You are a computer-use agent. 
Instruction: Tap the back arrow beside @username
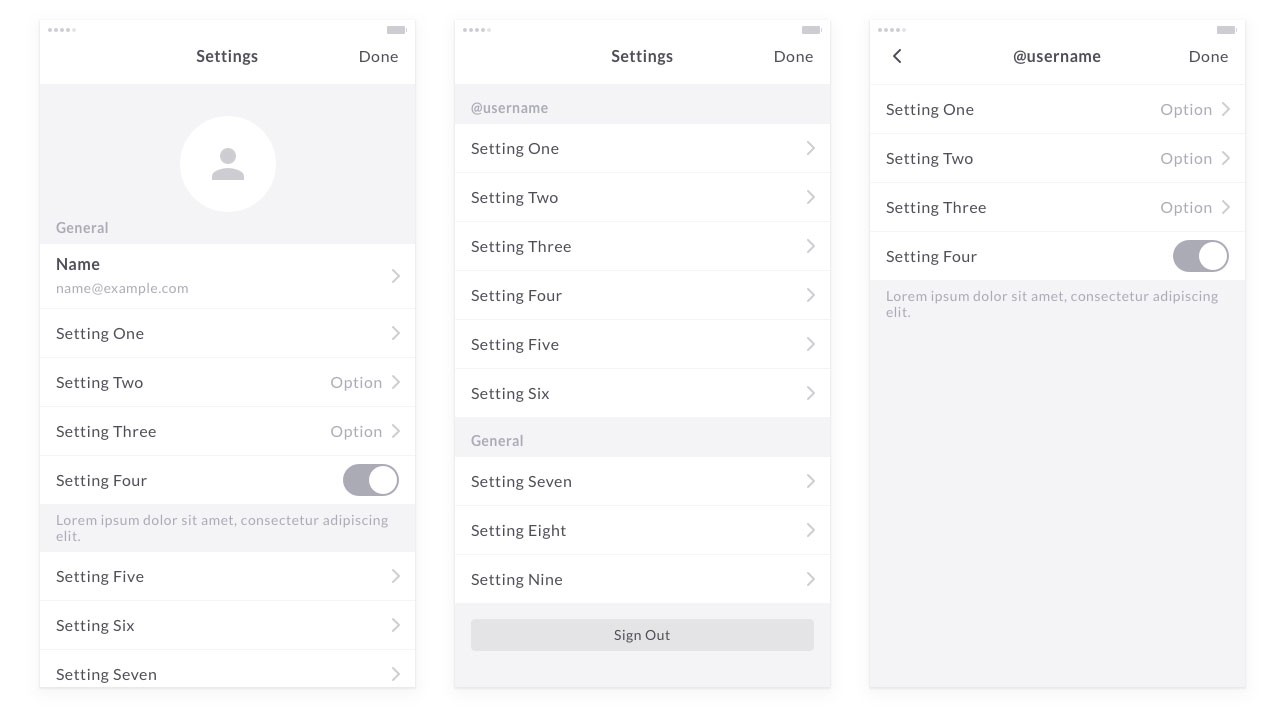897,56
